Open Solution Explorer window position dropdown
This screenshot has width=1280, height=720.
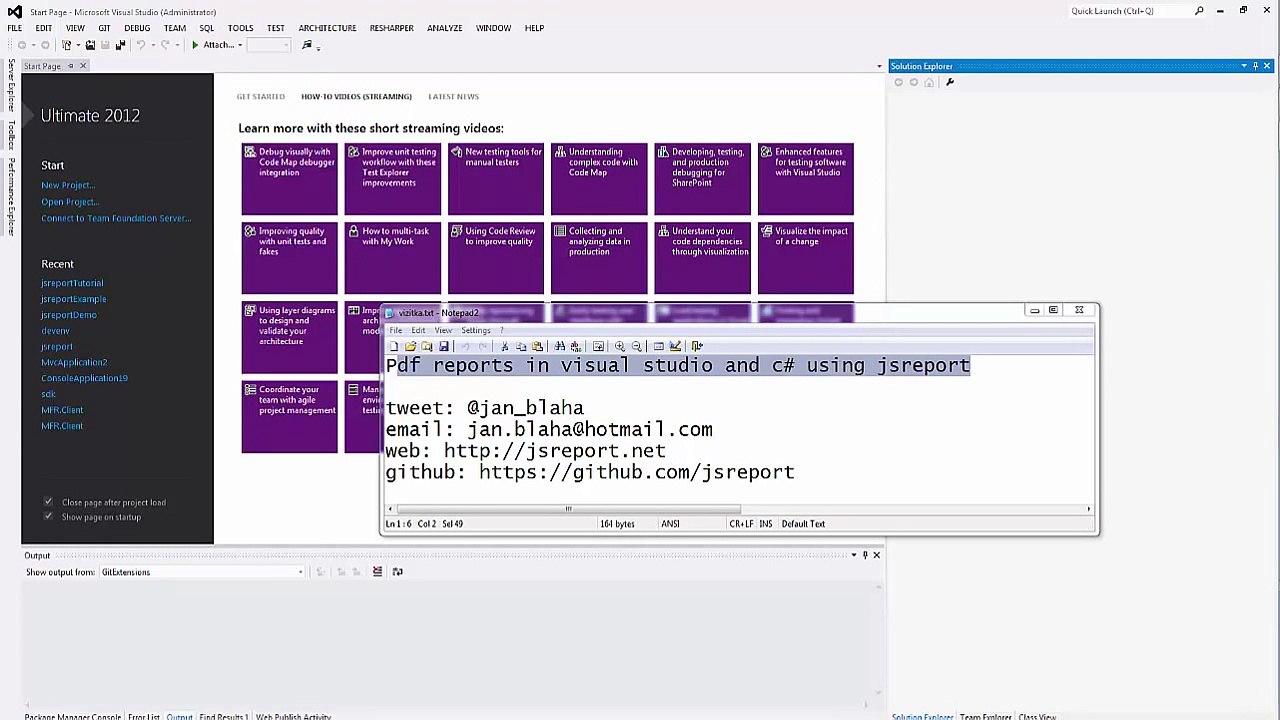[1243, 66]
